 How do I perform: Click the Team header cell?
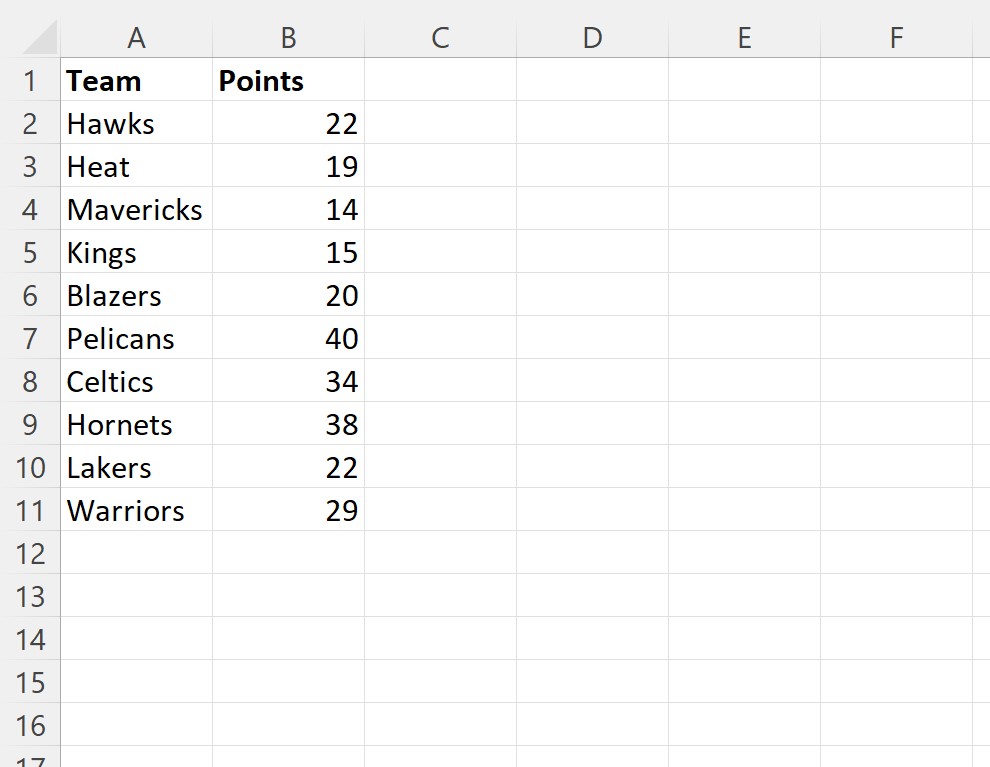(136, 80)
